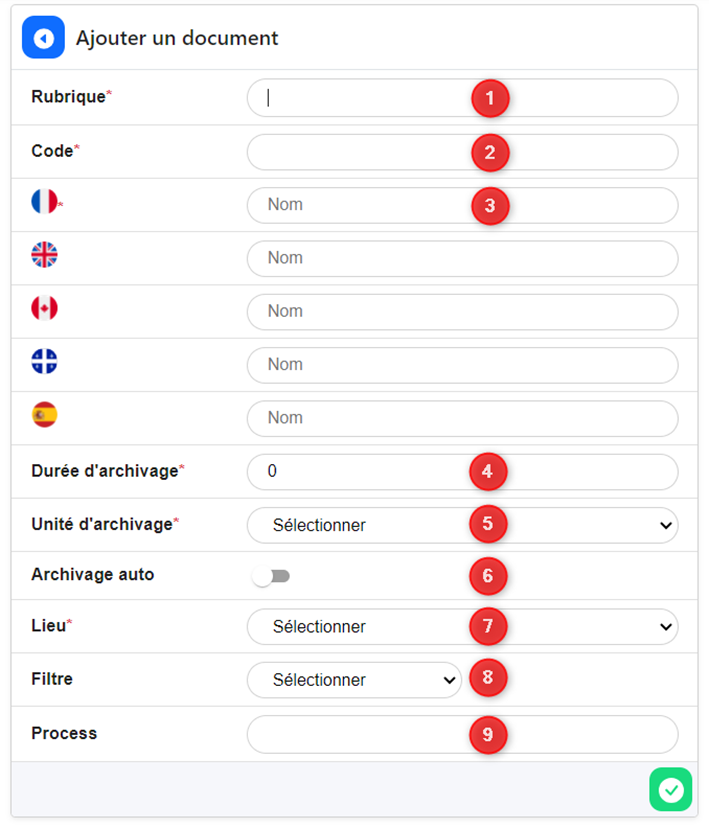Click the green validate checkmark button

(670, 790)
